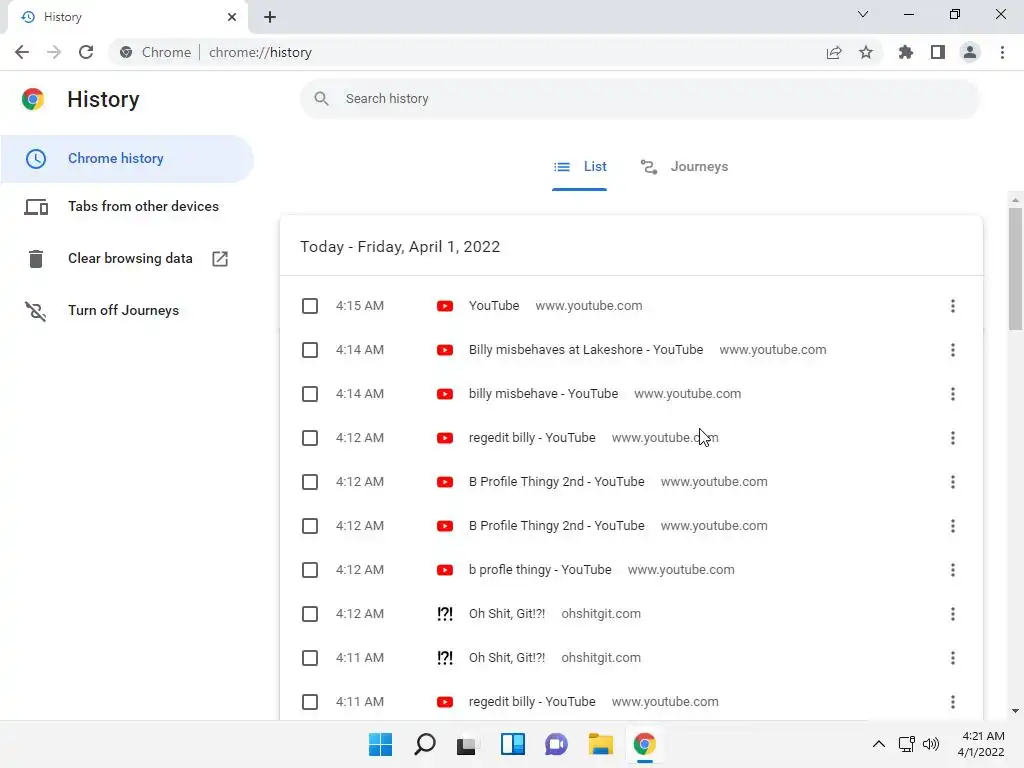Open the side panel icon

tap(938, 52)
